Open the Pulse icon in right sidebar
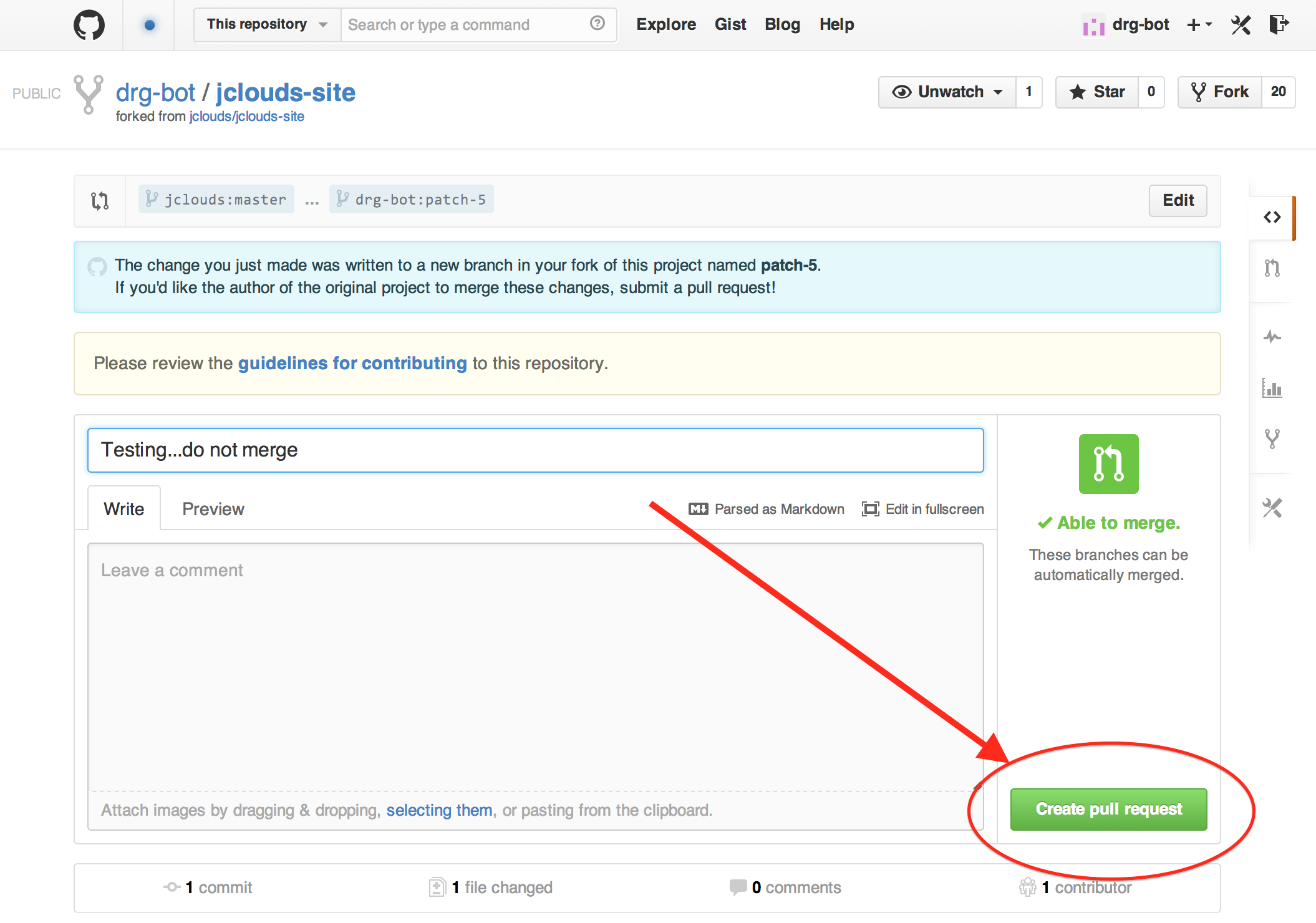The image size is (1316, 923). 1272,337
